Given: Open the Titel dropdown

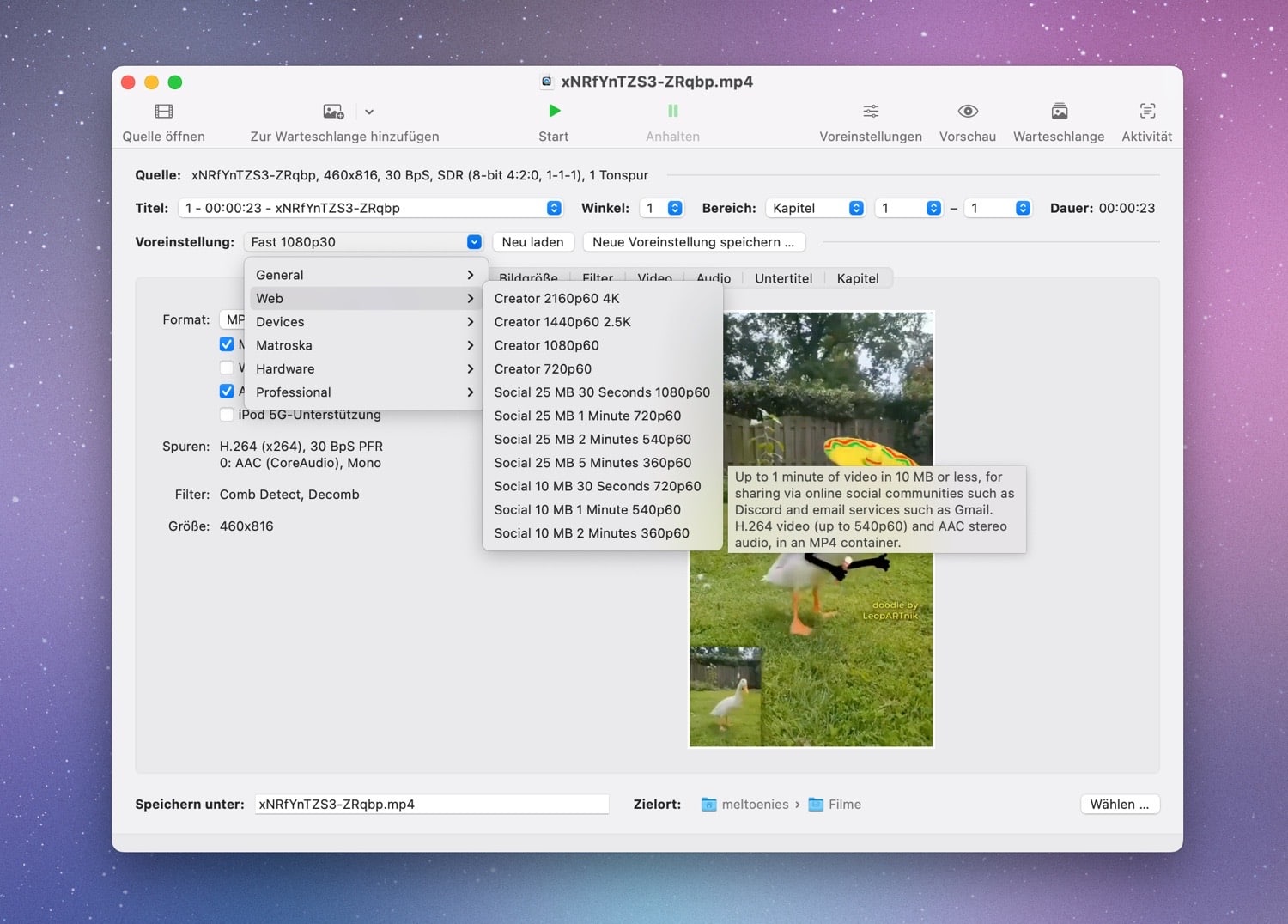Looking at the screenshot, I should coord(370,208).
